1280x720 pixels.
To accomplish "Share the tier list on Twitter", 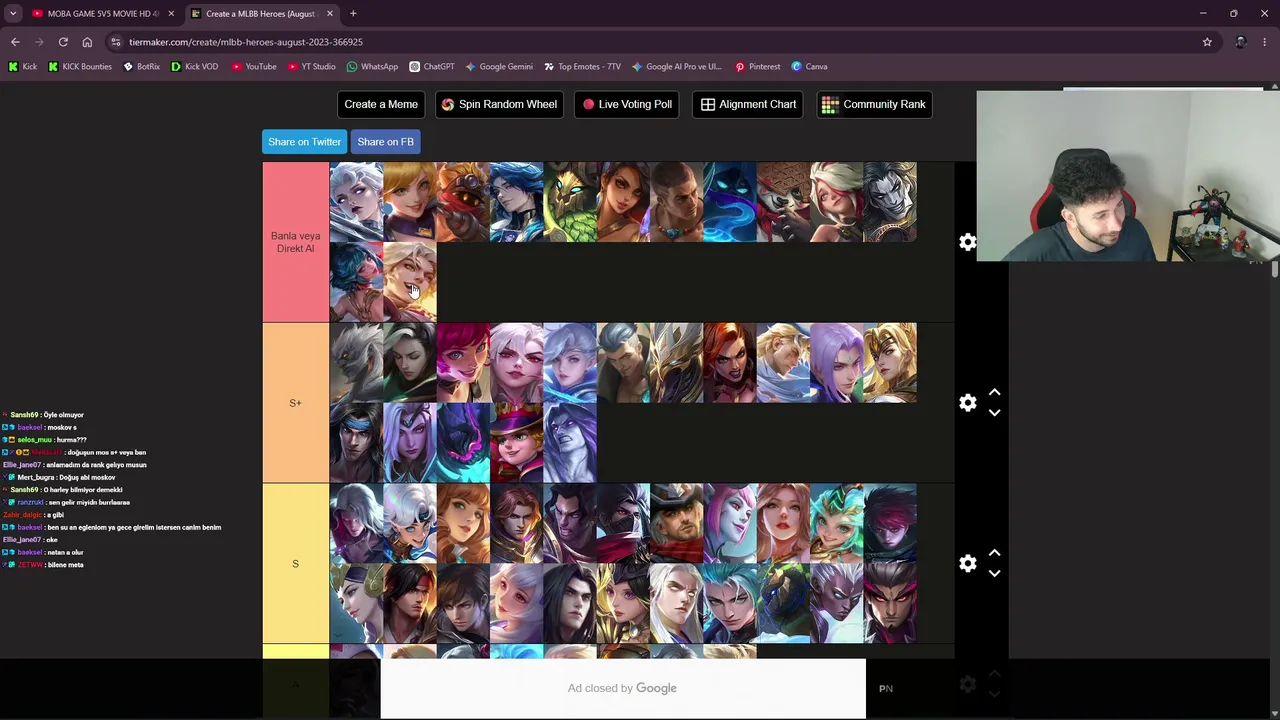I will click(x=304, y=142).
